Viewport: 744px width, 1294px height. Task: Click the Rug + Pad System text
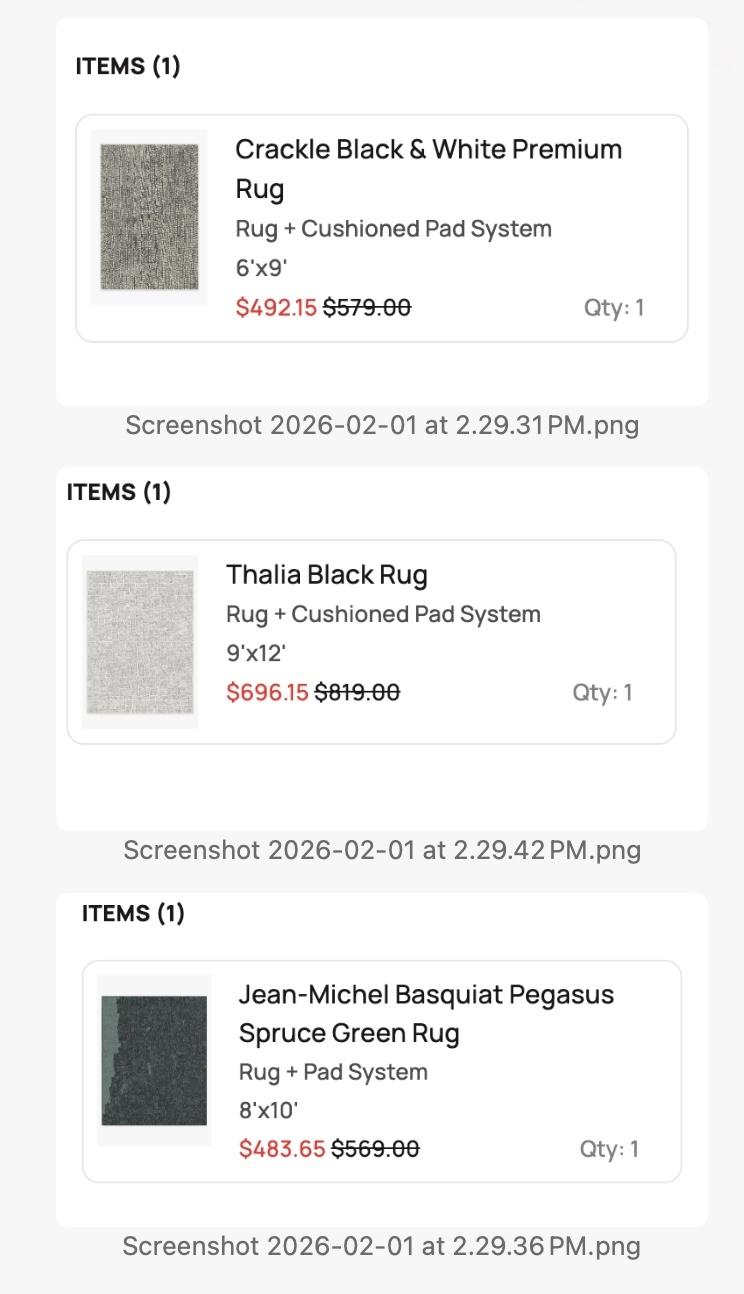coord(333,1072)
